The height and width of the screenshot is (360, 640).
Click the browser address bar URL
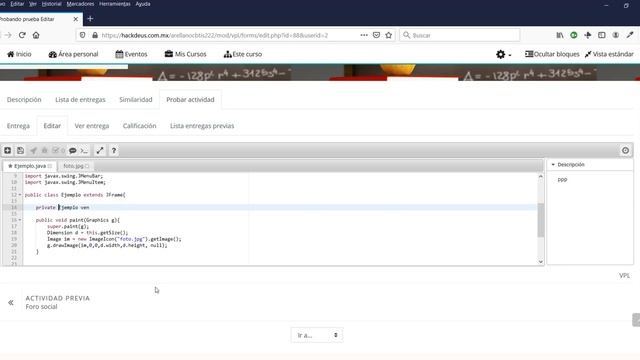click(x=215, y=36)
